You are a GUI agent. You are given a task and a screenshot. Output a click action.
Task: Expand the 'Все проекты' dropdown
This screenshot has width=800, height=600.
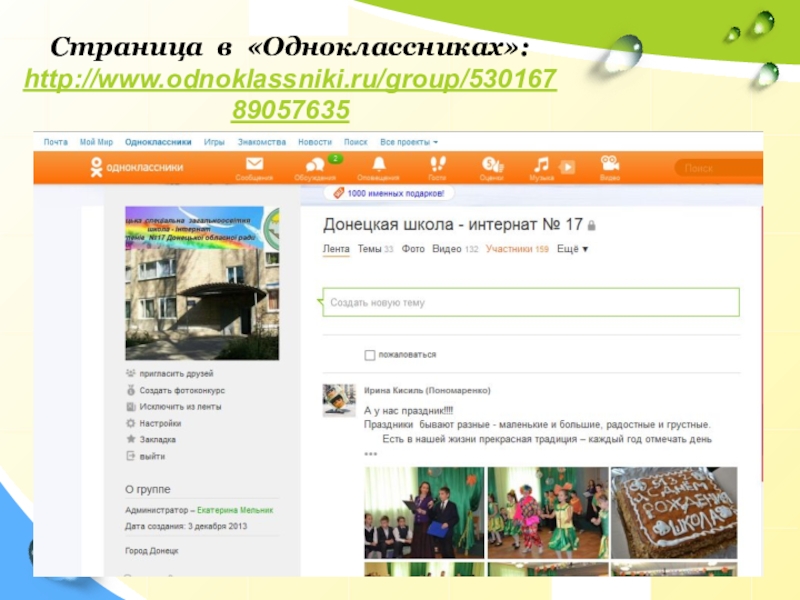(409, 142)
